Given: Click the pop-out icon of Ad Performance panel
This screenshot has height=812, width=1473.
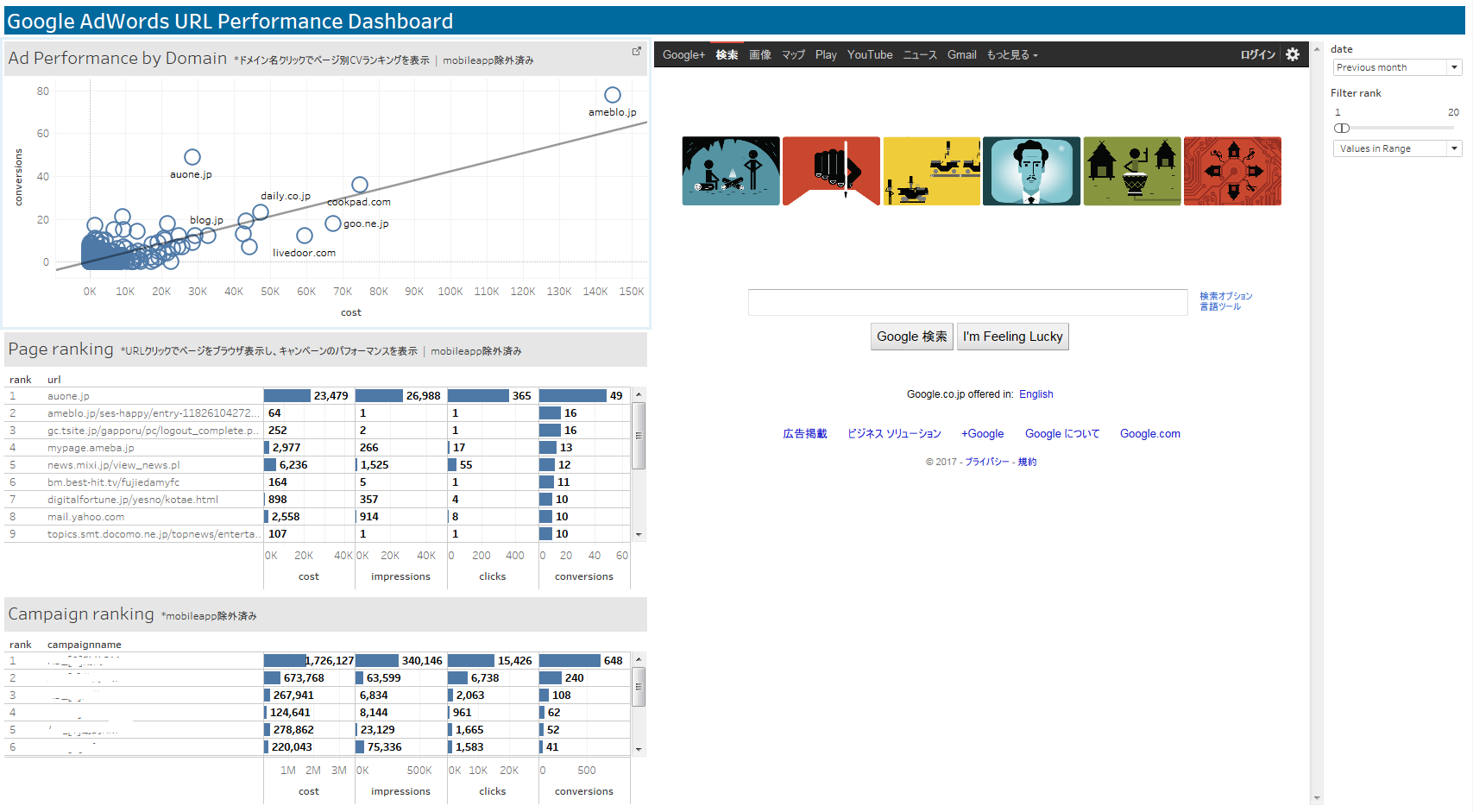Looking at the screenshot, I should click(x=637, y=51).
